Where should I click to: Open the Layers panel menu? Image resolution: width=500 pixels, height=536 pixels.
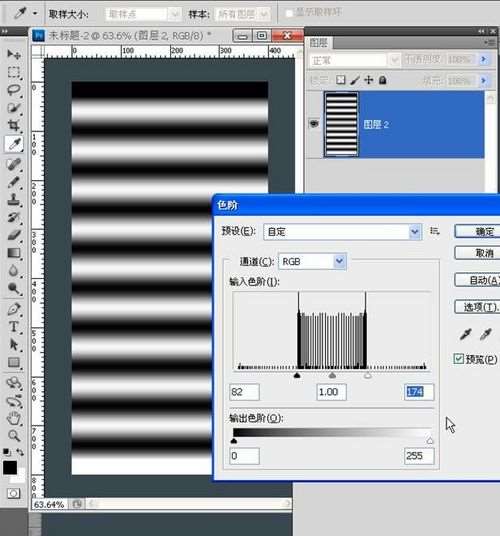pyautogui.click(x=490, y=43)
